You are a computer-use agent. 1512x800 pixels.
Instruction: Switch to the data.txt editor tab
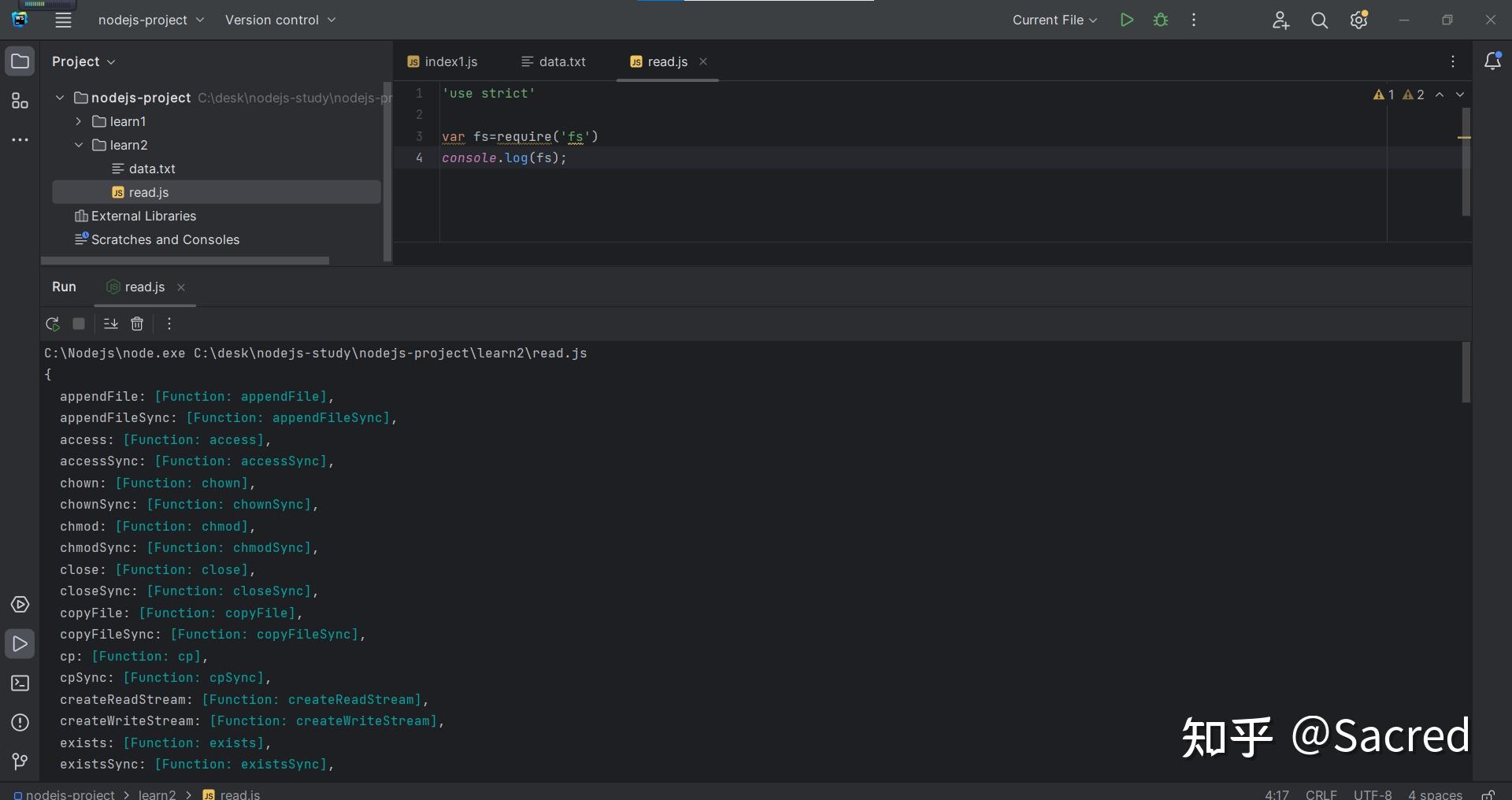554,61
